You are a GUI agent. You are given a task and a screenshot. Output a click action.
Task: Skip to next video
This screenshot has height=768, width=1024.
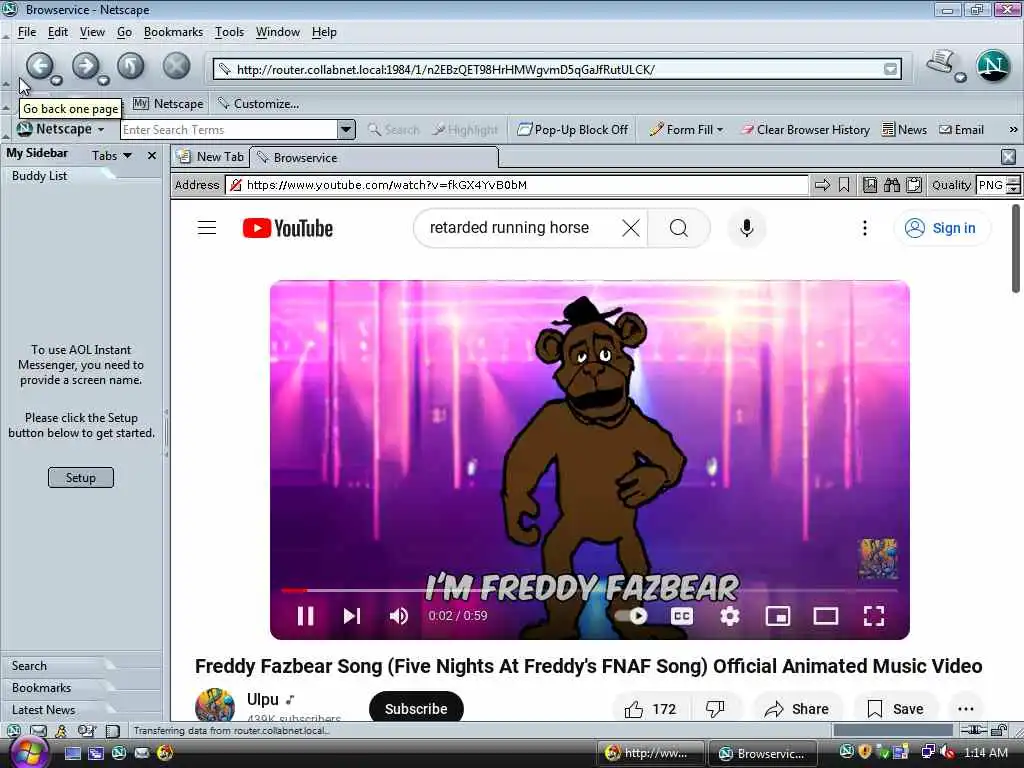tap(352, 616)
